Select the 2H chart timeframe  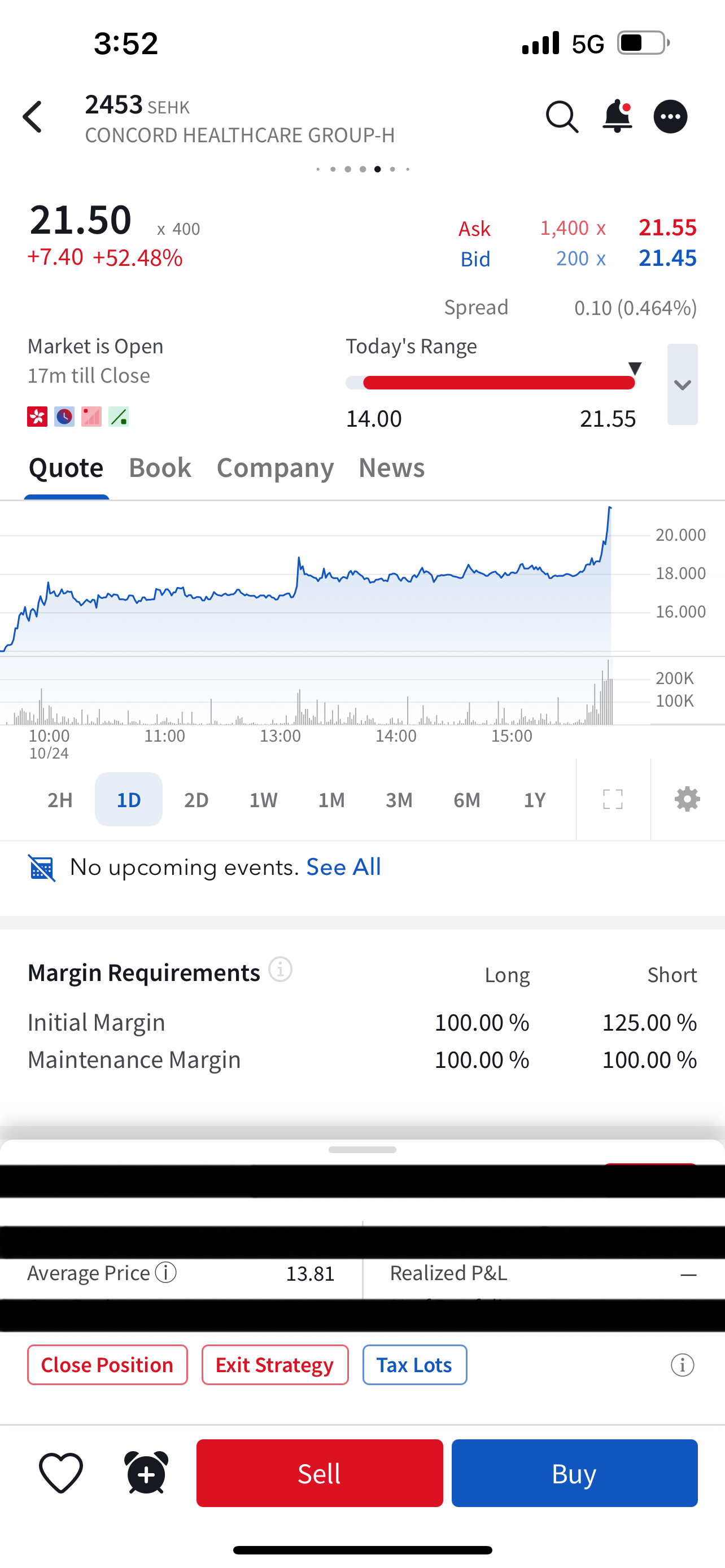[x=60, y=800]
